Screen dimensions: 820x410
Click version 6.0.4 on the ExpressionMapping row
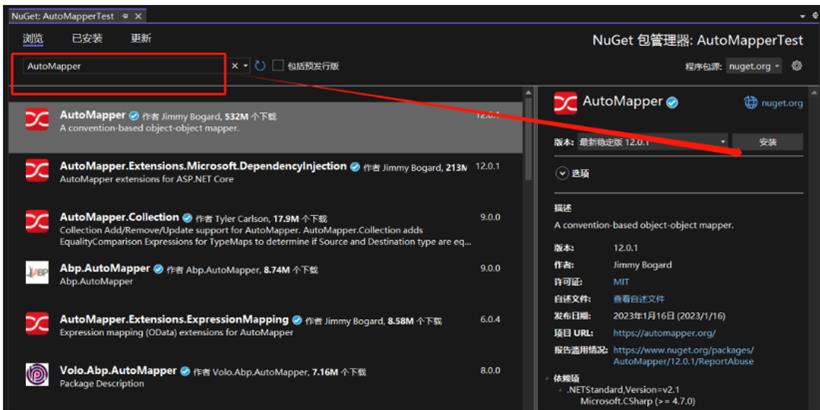click(490, 319)
